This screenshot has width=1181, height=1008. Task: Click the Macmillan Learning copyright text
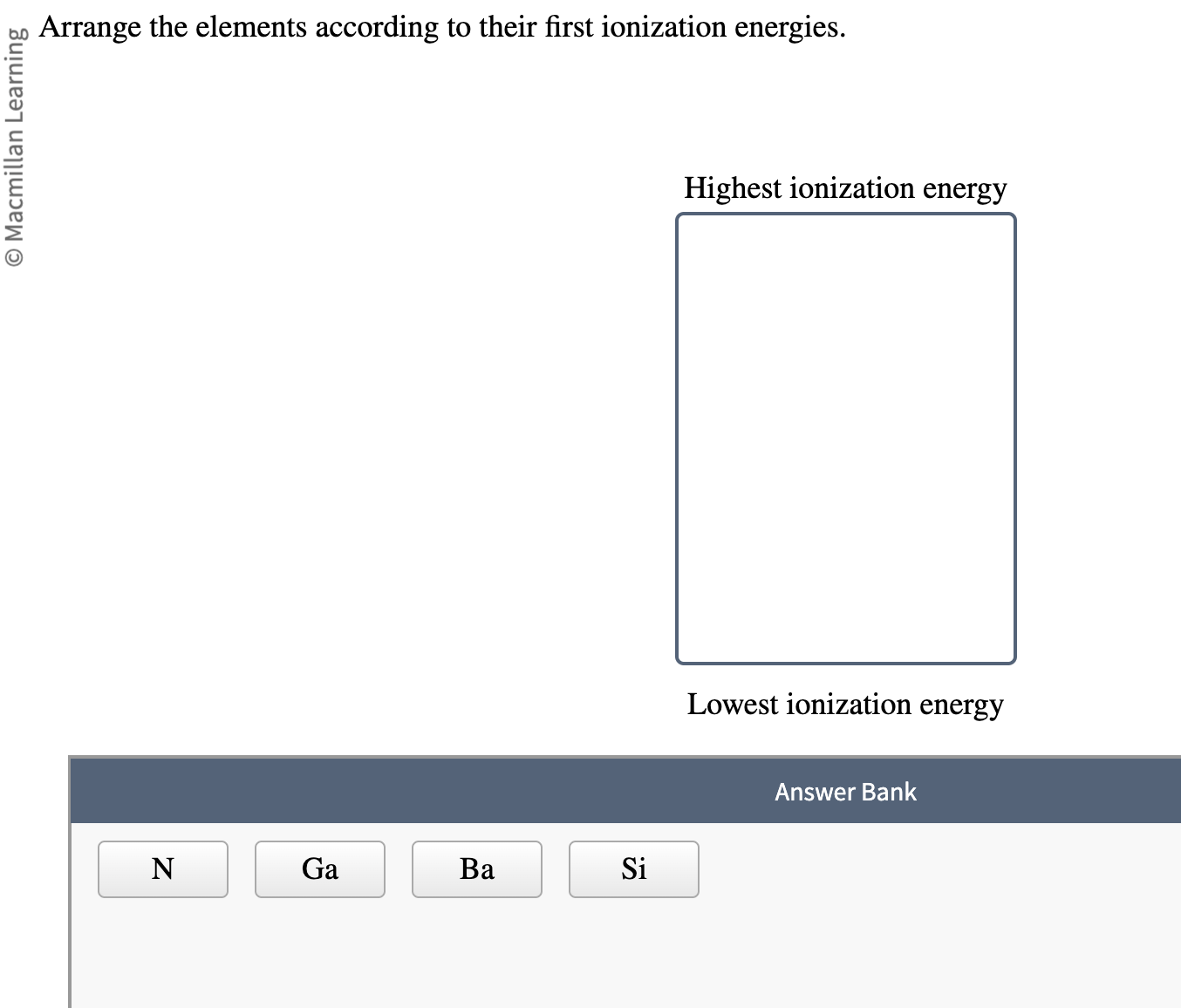point(16,140)
